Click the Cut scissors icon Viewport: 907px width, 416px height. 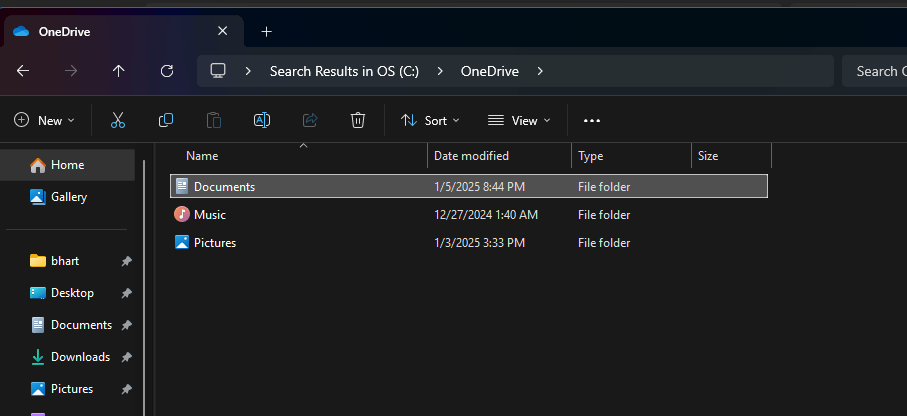[x=118, y=120]
